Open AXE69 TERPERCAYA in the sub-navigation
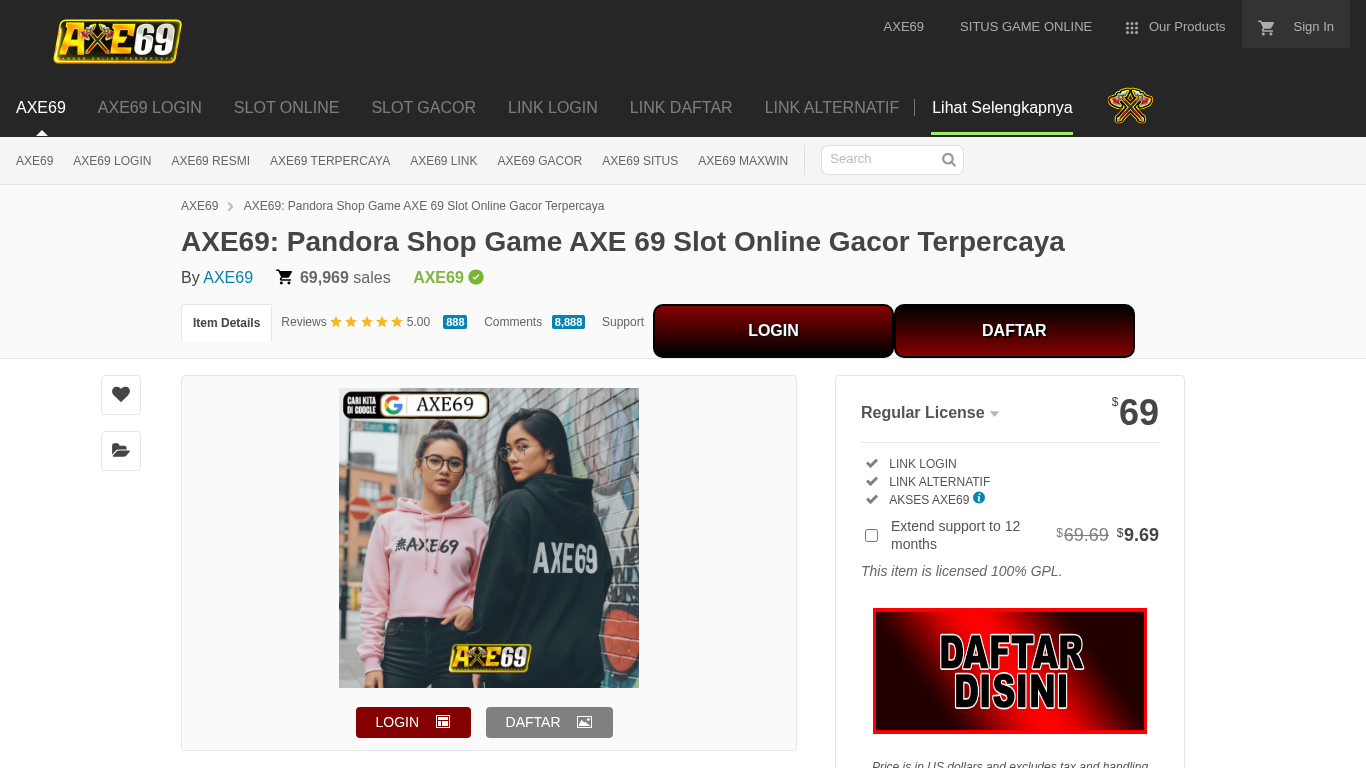Screen dimensions: 1366x768 (330, 161)
